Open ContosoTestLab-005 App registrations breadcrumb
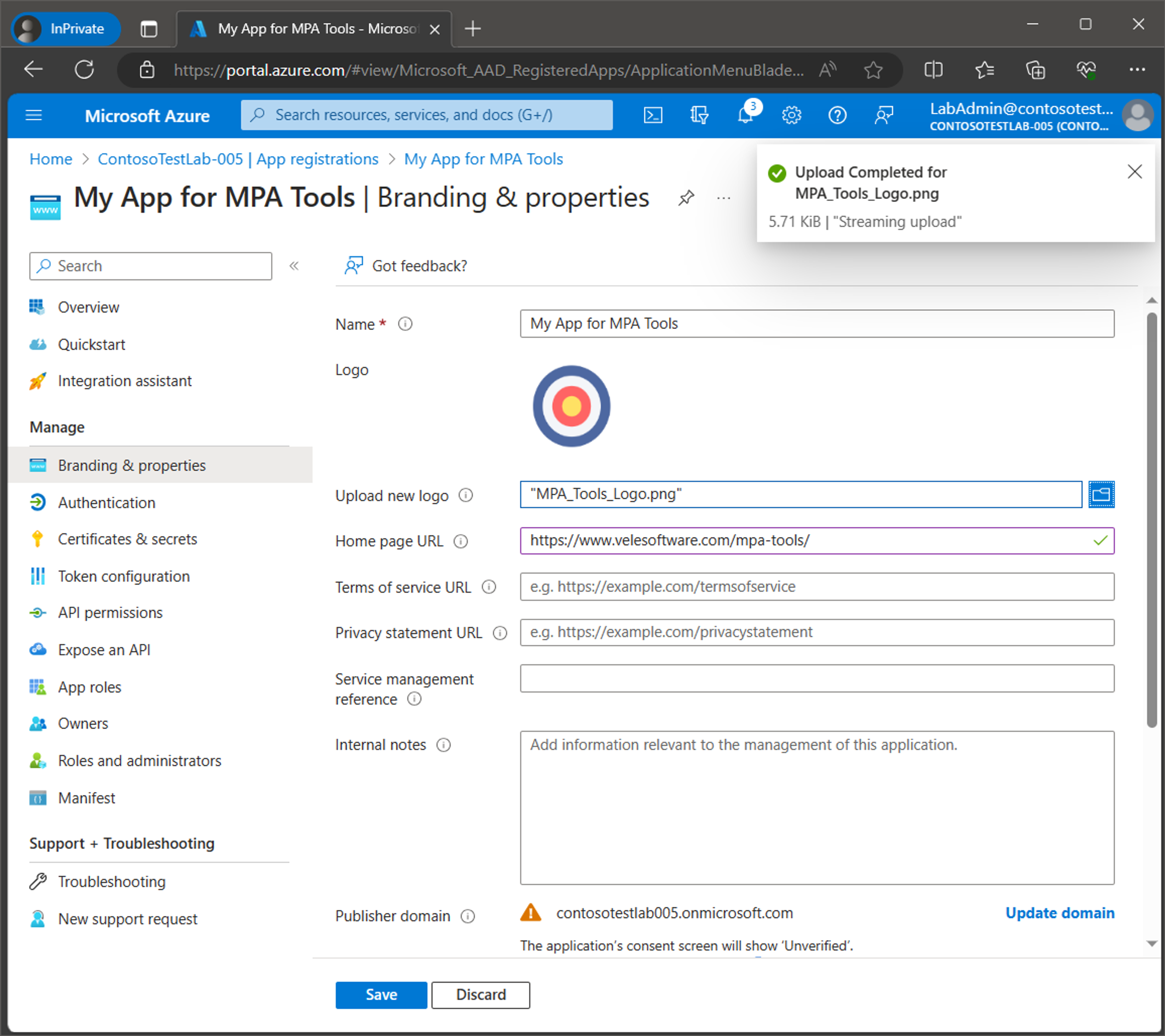This screenshot has width=1165, height=1036. tap(238, 159)
